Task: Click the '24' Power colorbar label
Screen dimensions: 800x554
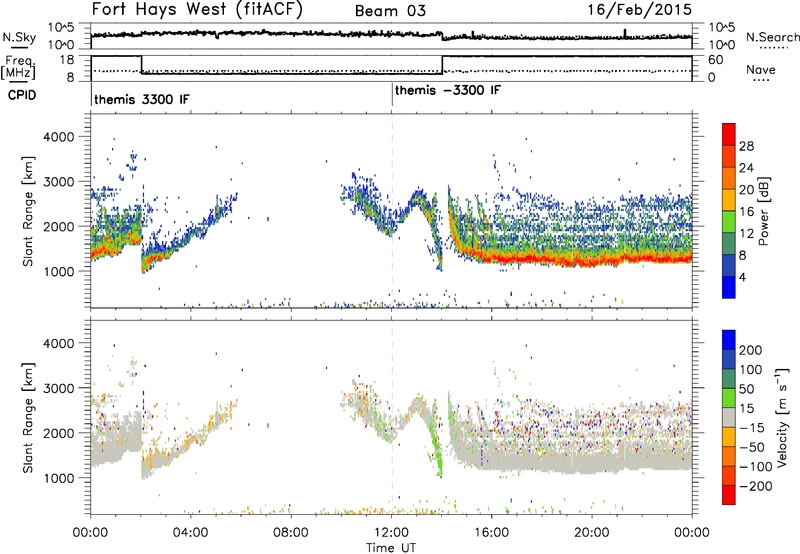Action: (746, 168)
